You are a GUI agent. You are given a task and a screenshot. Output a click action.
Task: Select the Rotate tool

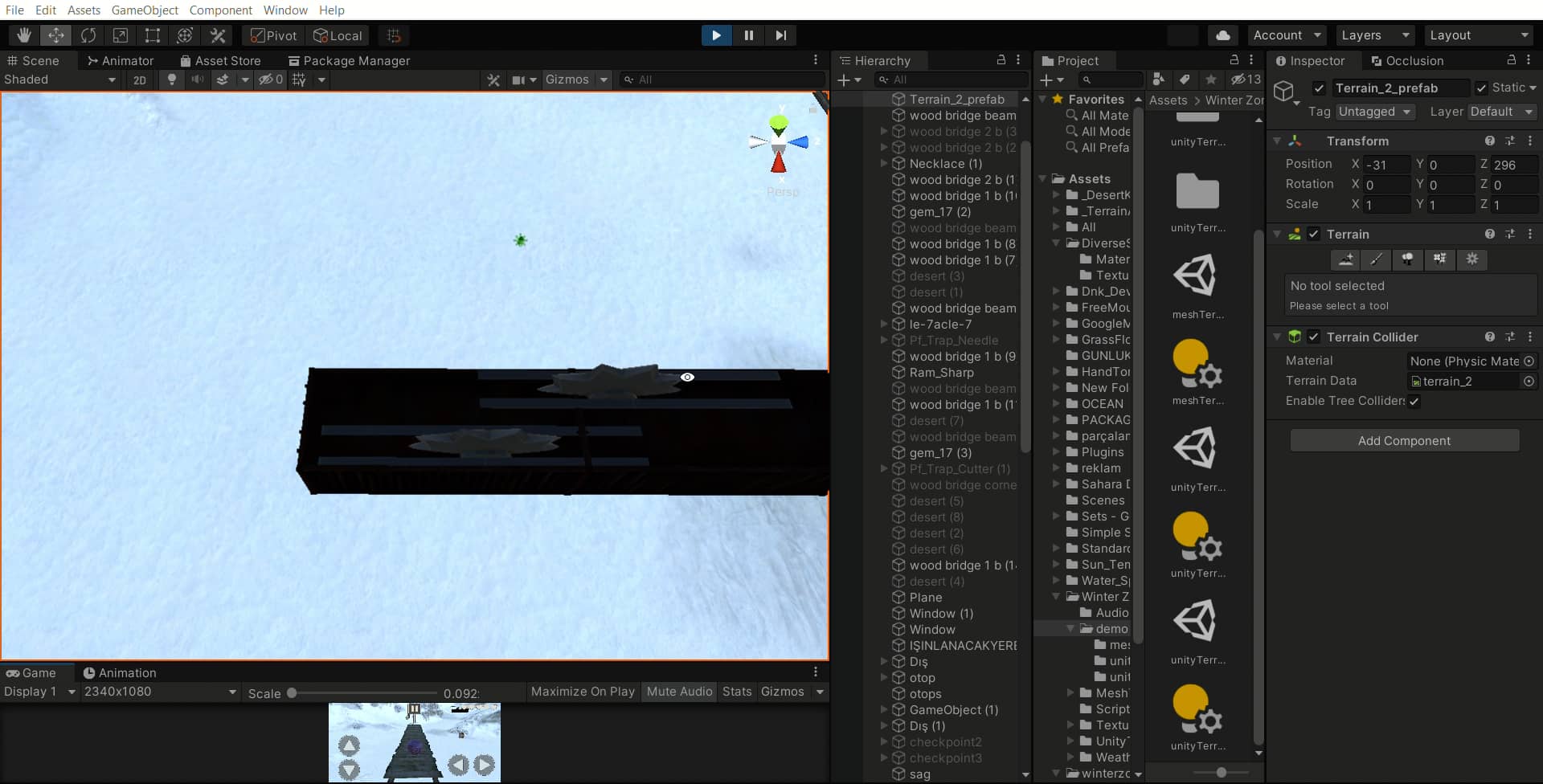(x=88, y=35)
